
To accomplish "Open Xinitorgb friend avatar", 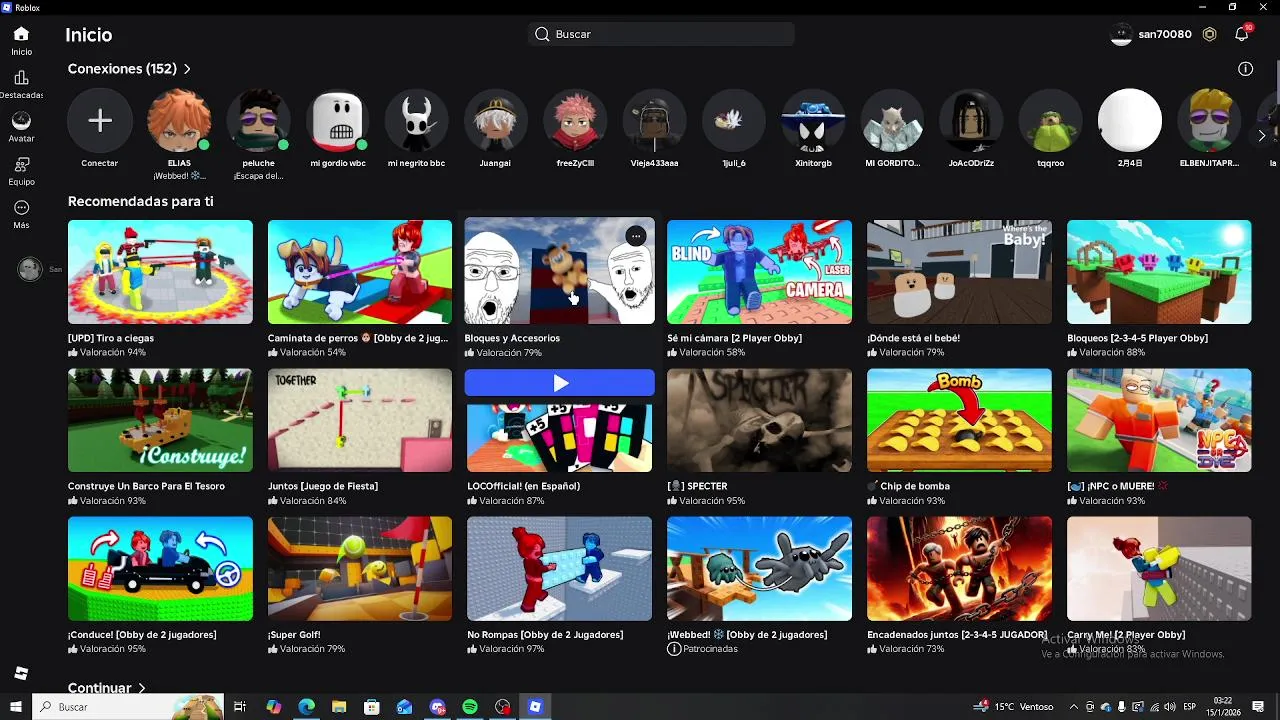I will 813,121.
